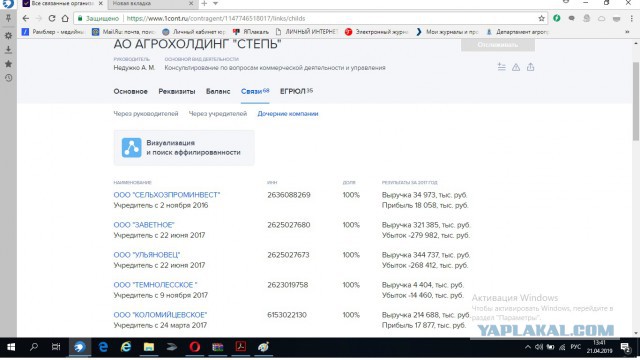Open company ООО "СЕЛЬХОЗПРОМИНВЕСТ"
The width and height of the screenshot is (640, 360).
[x=167, y=195]
